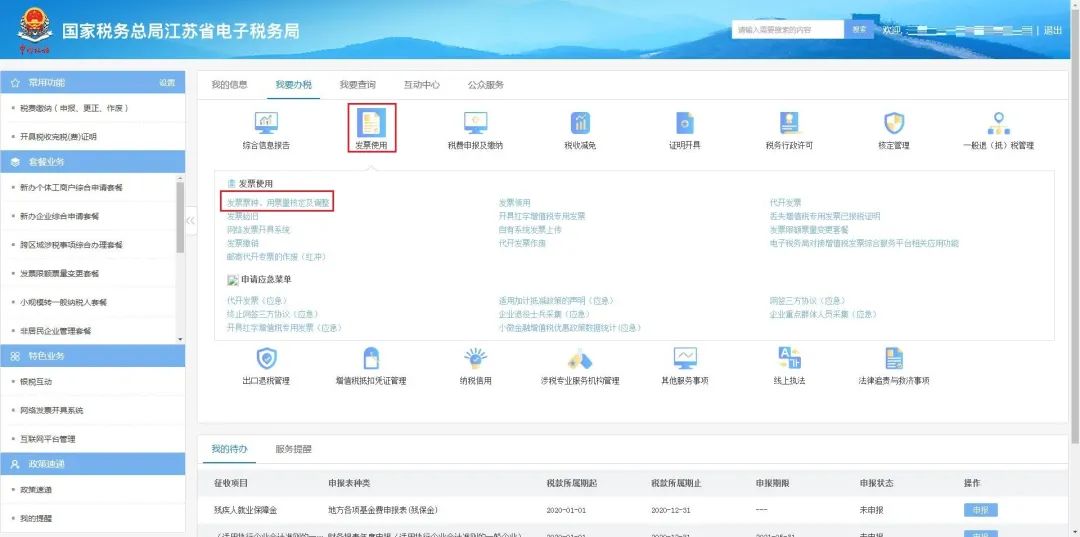Open 其他服务事项 icon
Viewport: 1080px width, 537px height.
coord(685,359)
